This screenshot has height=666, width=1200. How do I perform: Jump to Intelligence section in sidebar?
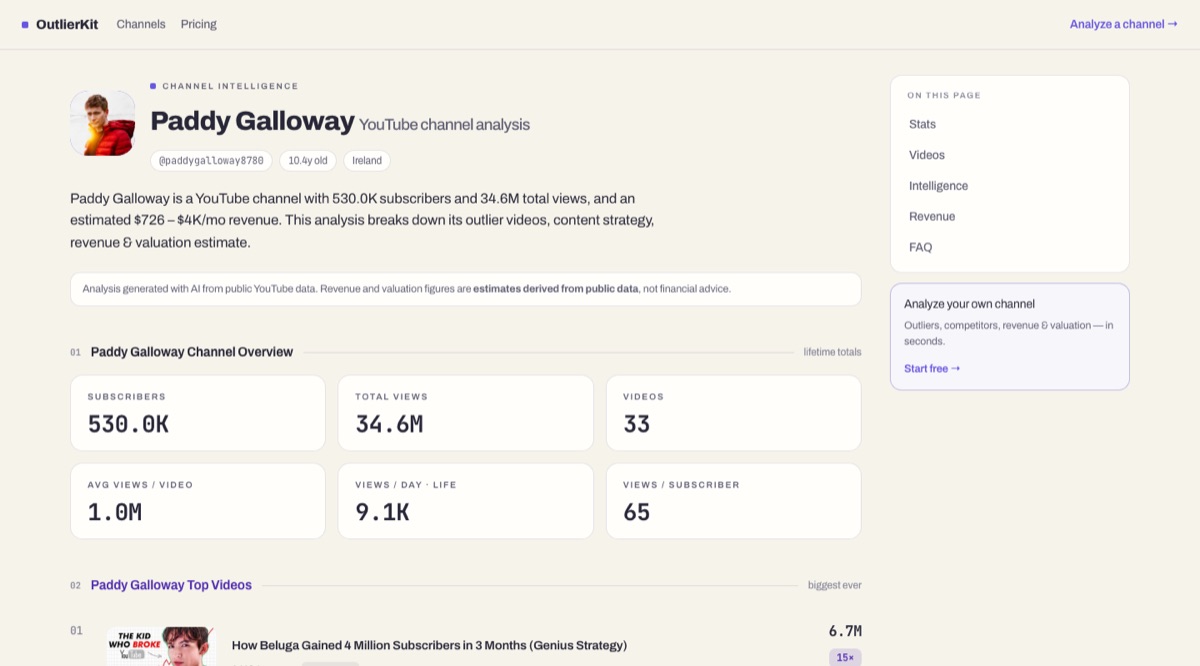point(938,186)
